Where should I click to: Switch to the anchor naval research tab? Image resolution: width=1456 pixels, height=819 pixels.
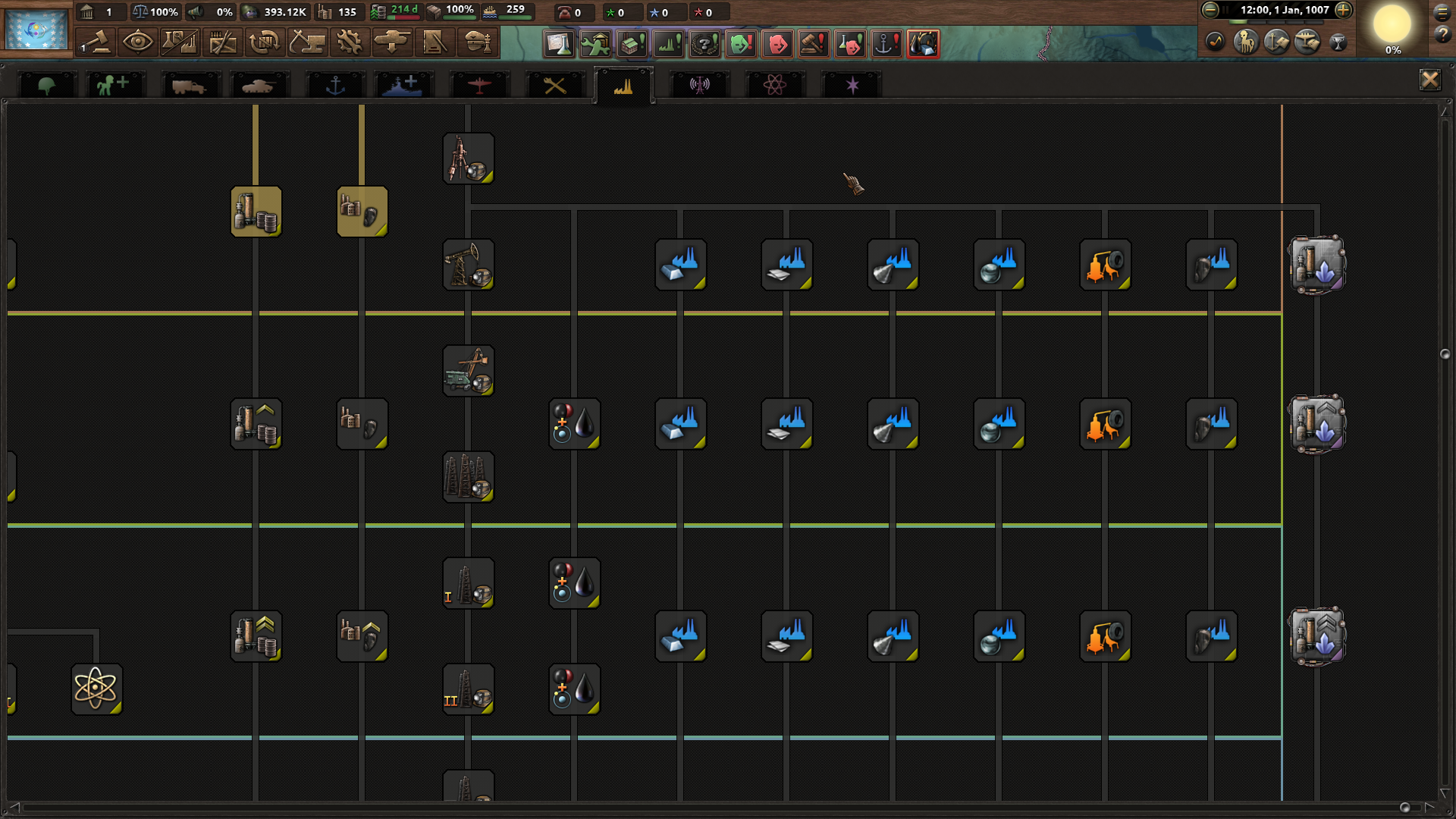click(335, 85)
